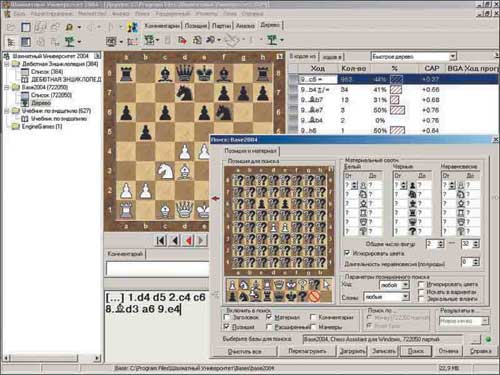Pick the white rook in the search piece palette

click(267, 285)
